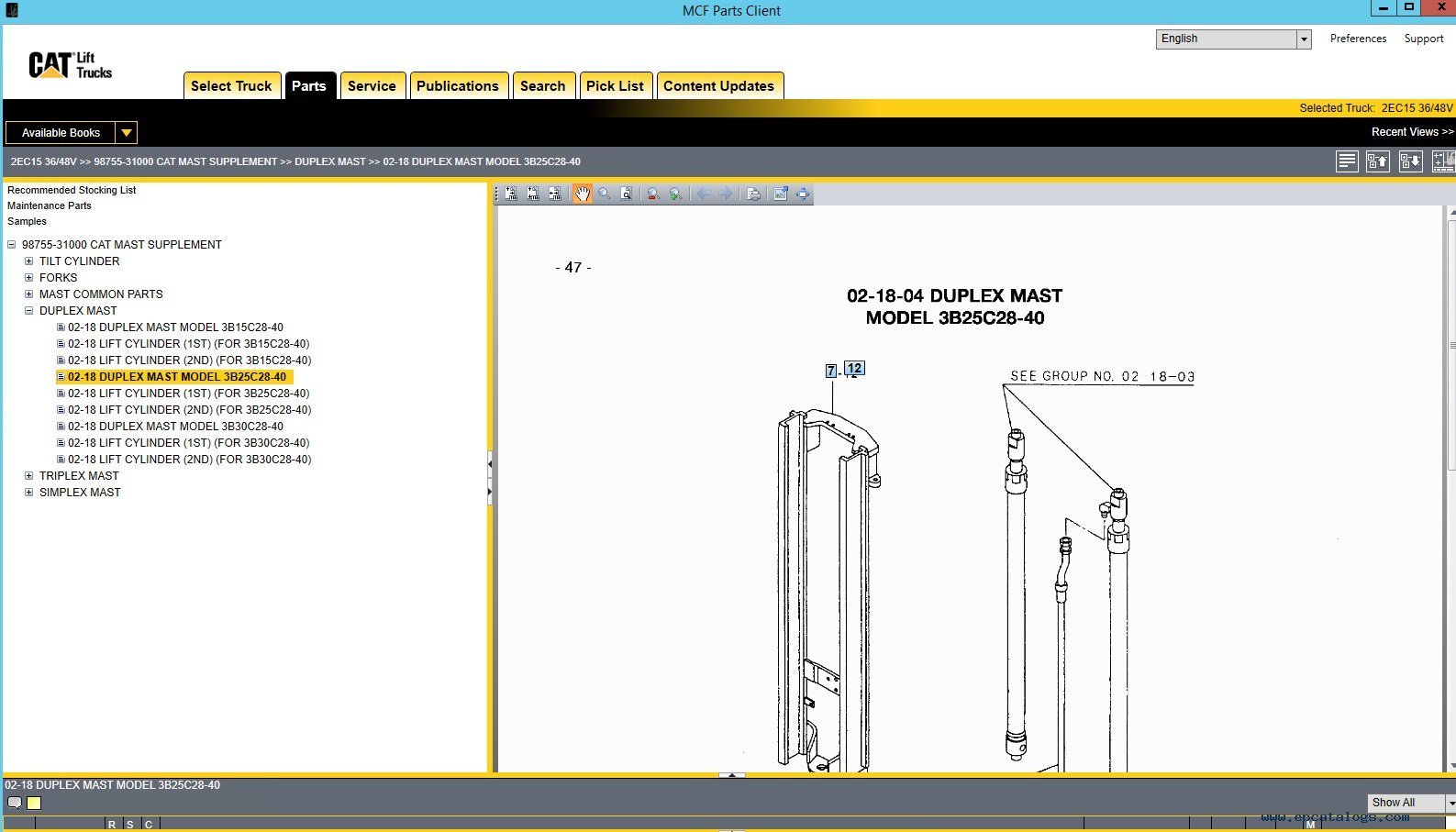Print the illustration via printer icon
Viewport: 1456px width, 832px height.
pos(753,194)
